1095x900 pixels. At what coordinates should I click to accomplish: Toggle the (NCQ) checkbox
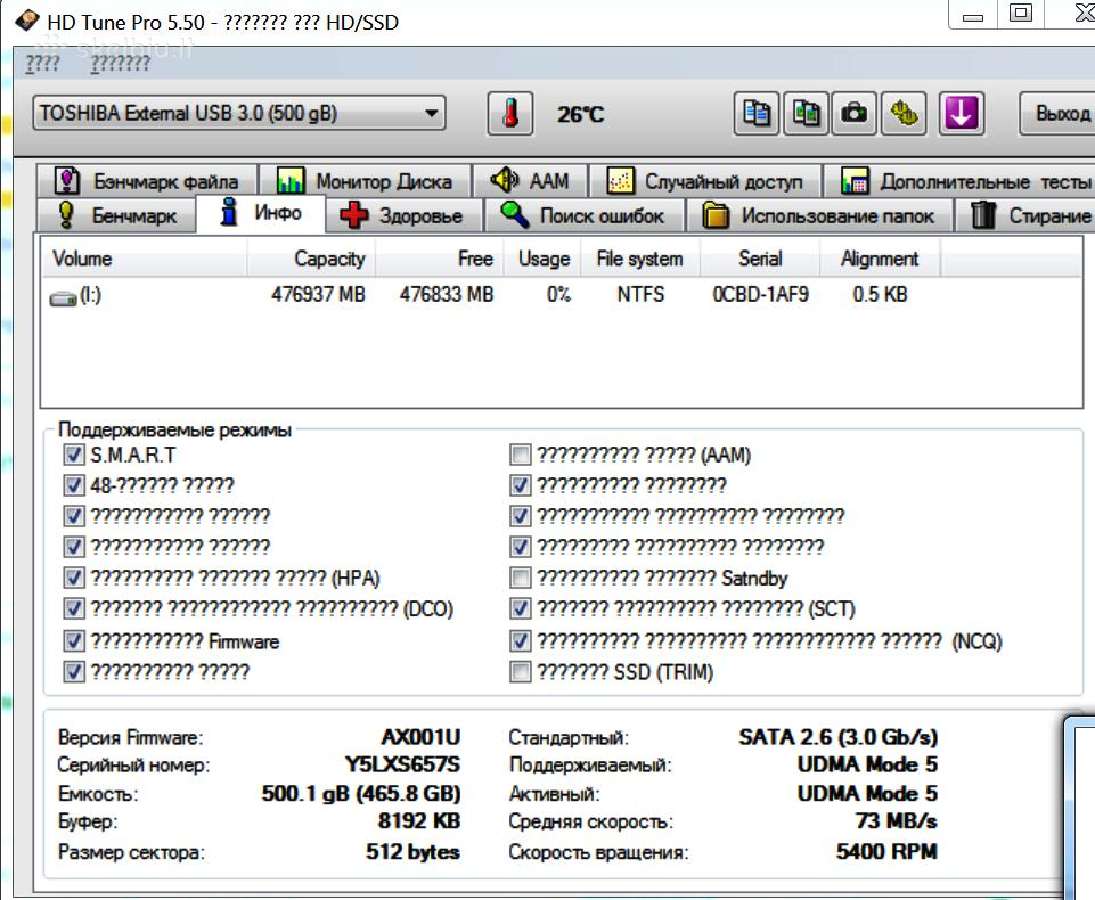[x=520, y=641]
